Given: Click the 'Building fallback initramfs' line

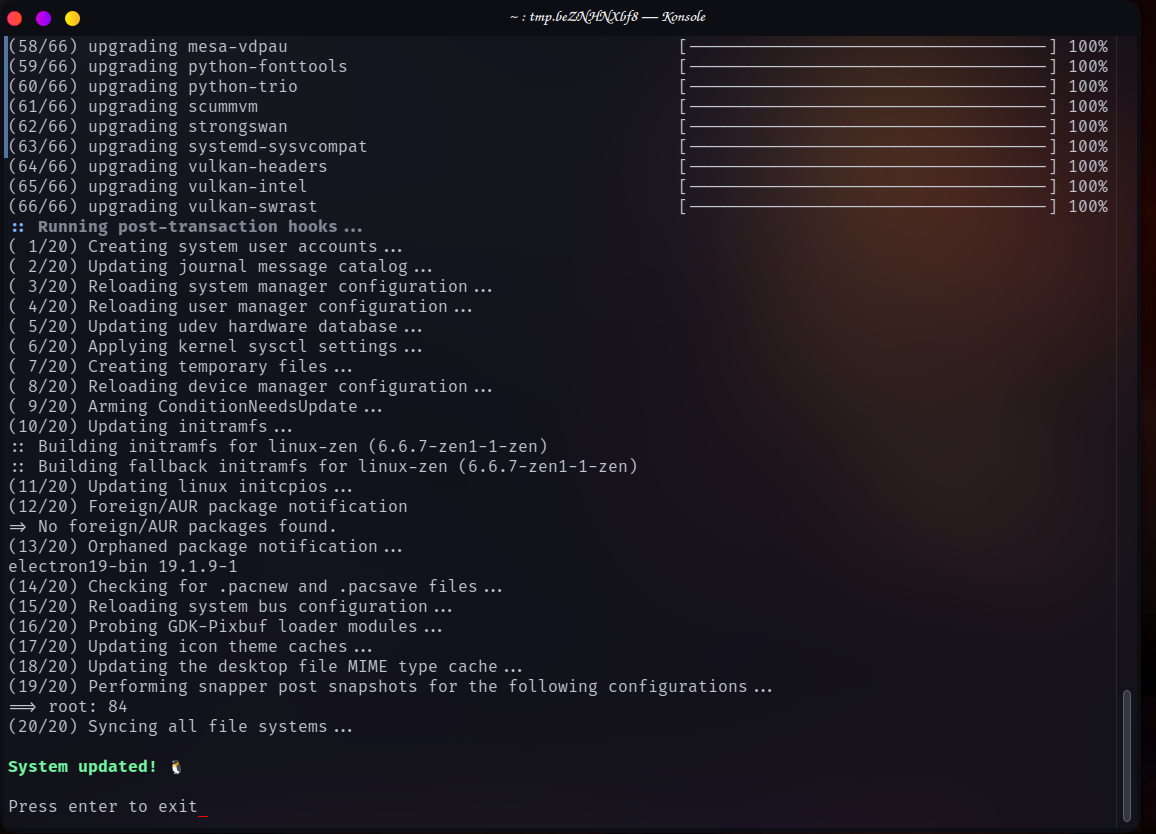Looking at the screenshot, I should point(325,466).
